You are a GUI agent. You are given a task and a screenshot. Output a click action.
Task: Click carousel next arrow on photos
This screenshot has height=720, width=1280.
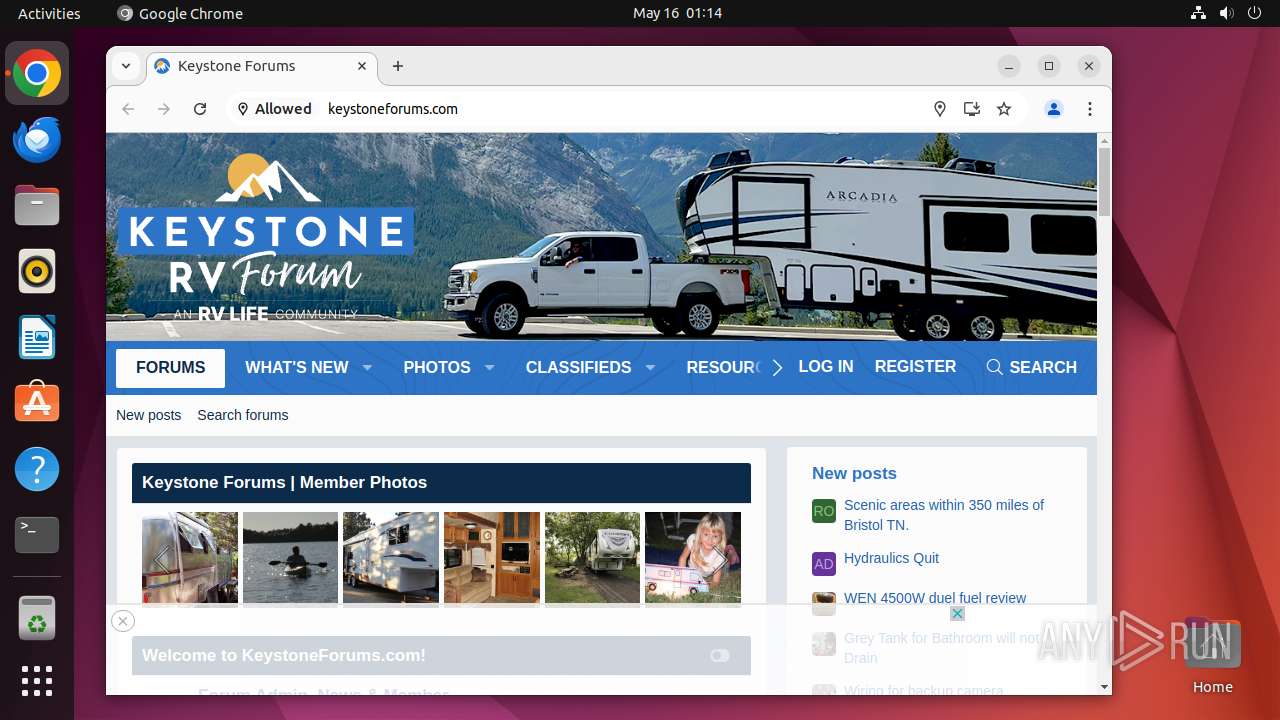click(719, 559)
